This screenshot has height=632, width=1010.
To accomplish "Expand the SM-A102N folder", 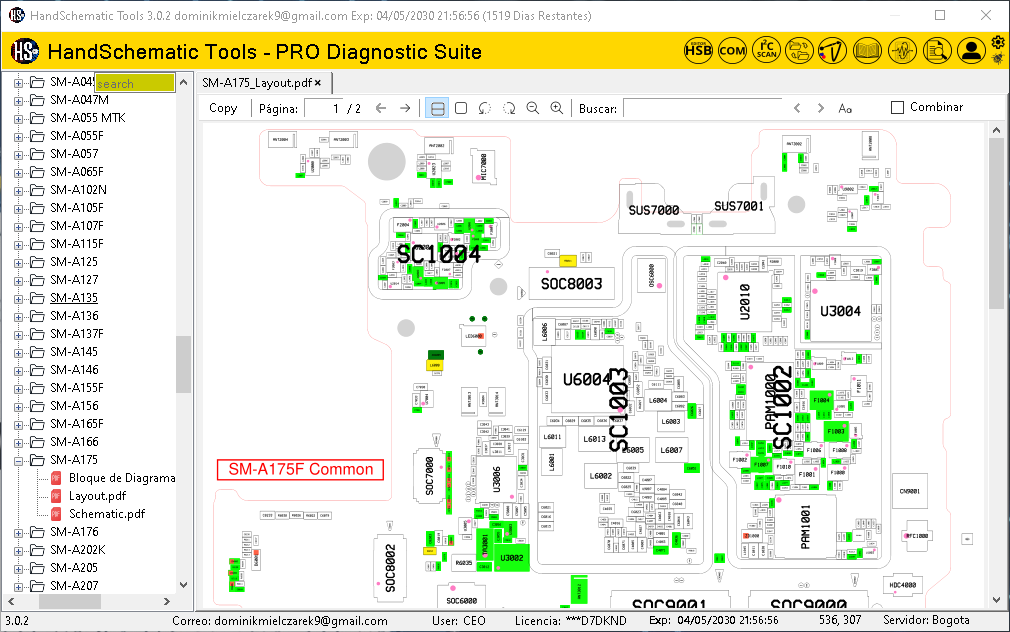I will [x=18, y=191].
